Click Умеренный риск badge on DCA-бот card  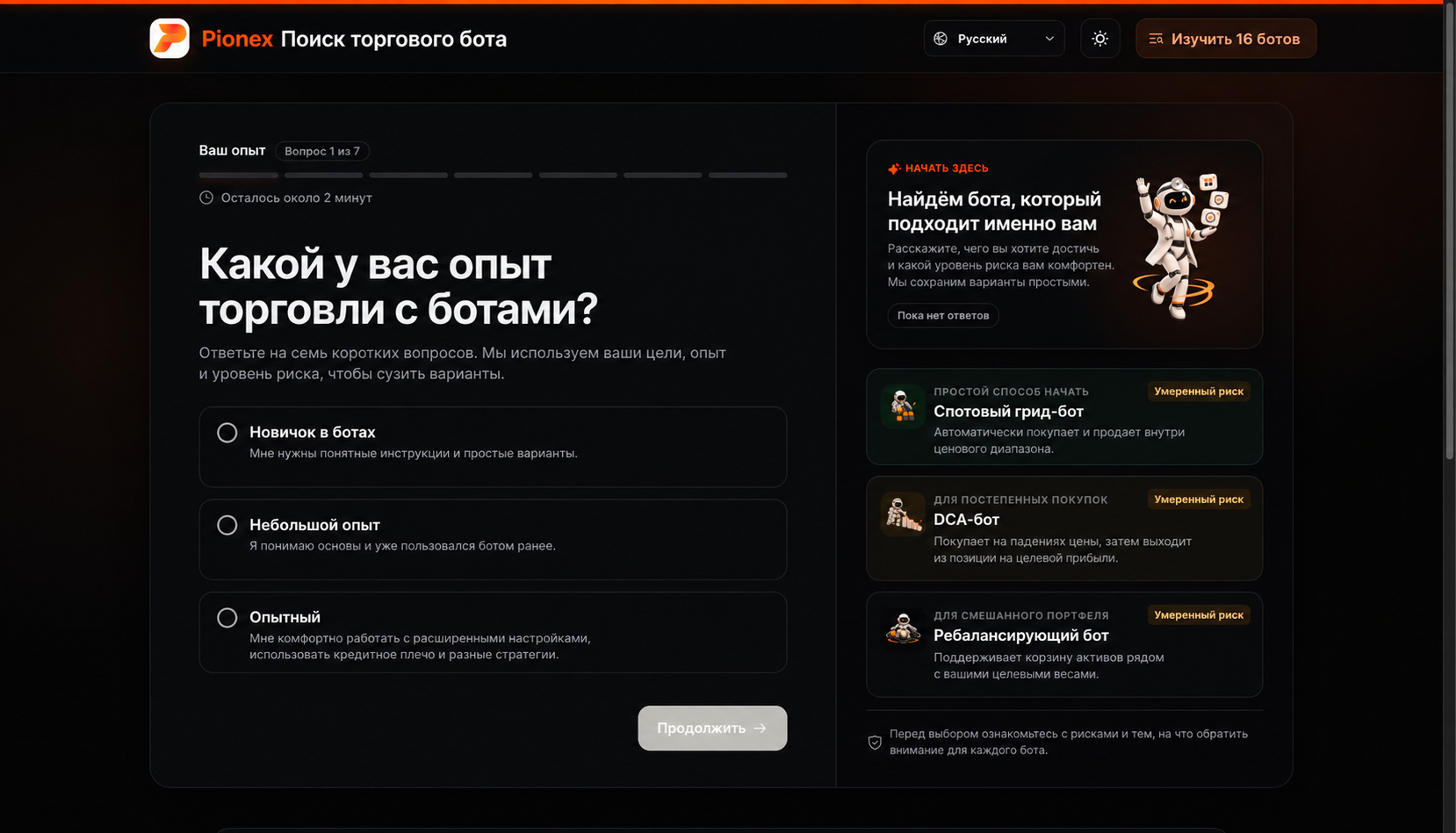(1199, 499)
